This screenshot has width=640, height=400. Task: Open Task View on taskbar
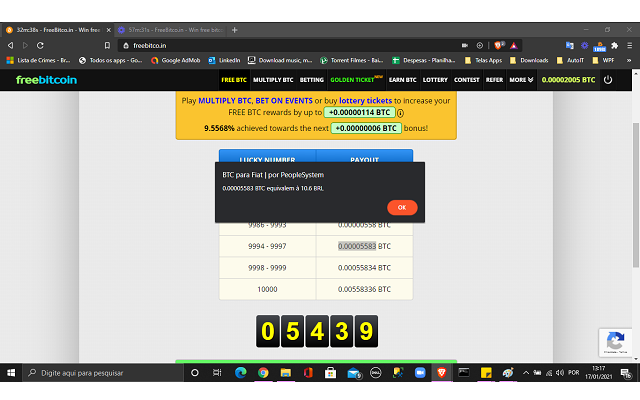click(x=217, y=373)
